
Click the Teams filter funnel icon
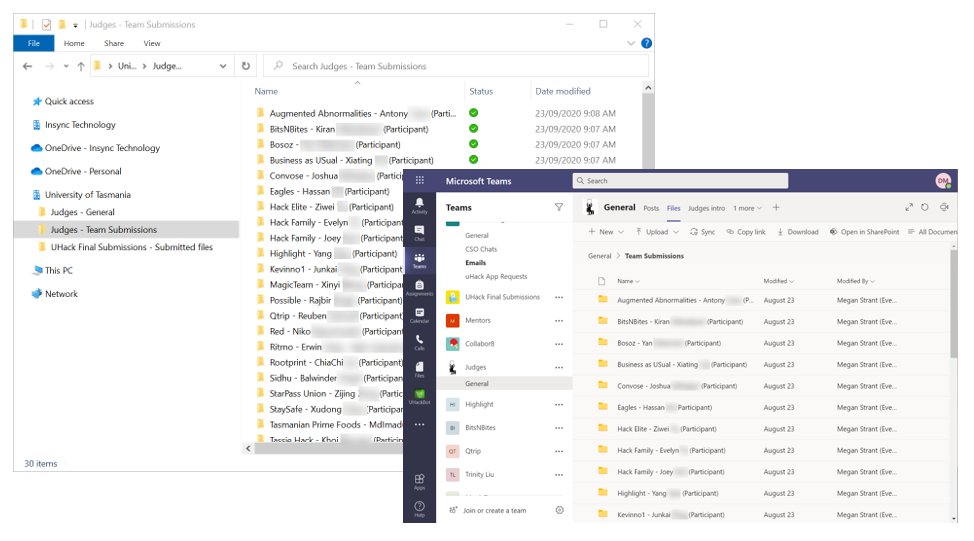559,207
